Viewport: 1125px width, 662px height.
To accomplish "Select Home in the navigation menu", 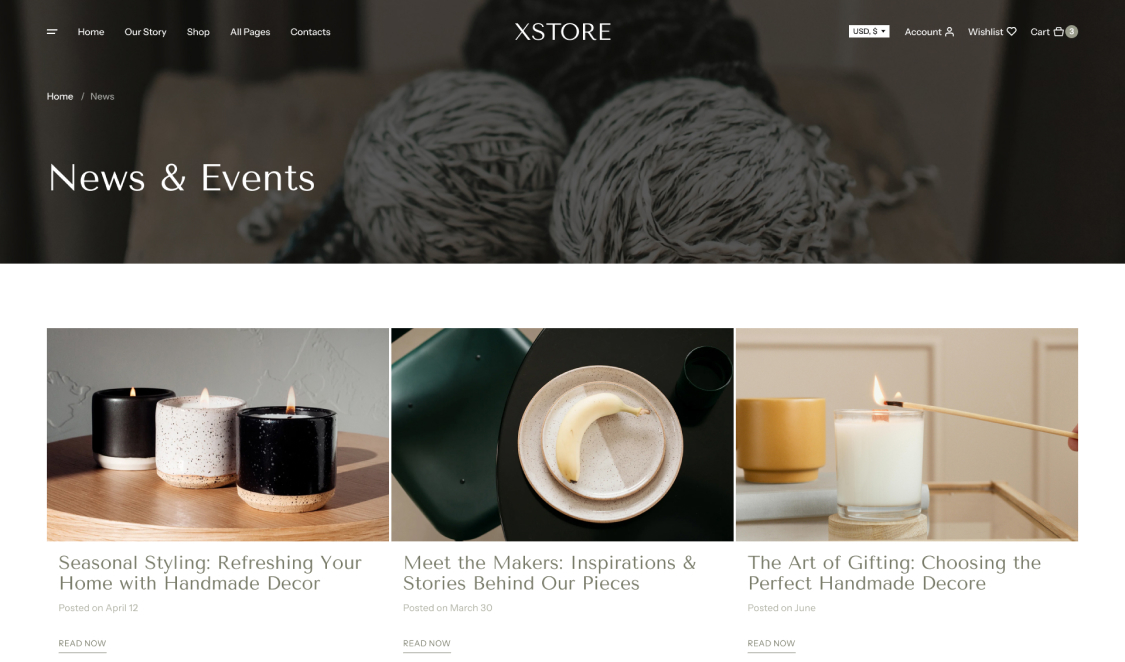I will pyautogui.click(x=91, y=32).
